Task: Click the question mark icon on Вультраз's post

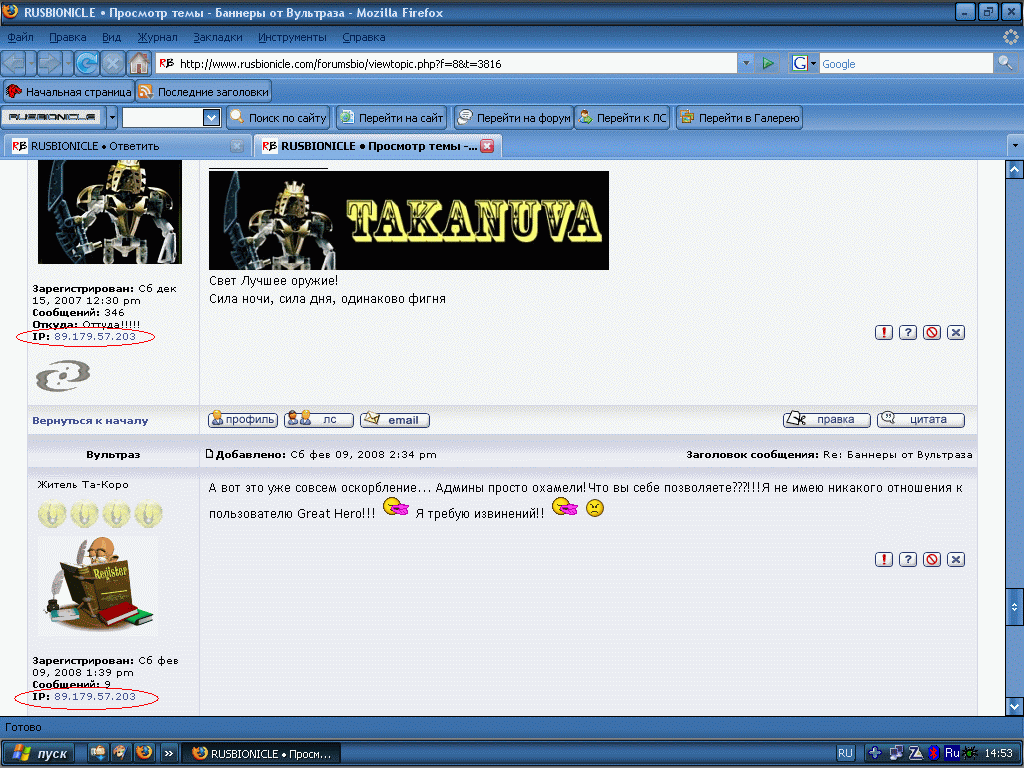Action: pos(908,560)
